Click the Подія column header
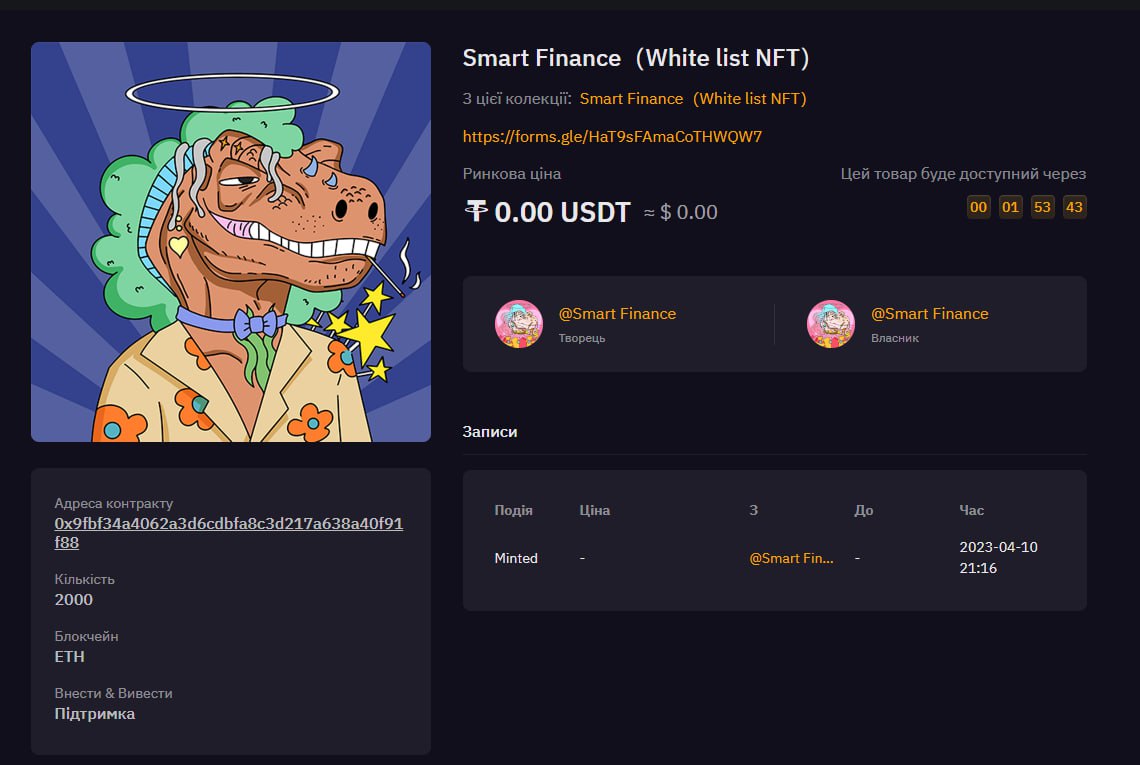This screenshot has height=765, width=1140. [x=513, y=510]
